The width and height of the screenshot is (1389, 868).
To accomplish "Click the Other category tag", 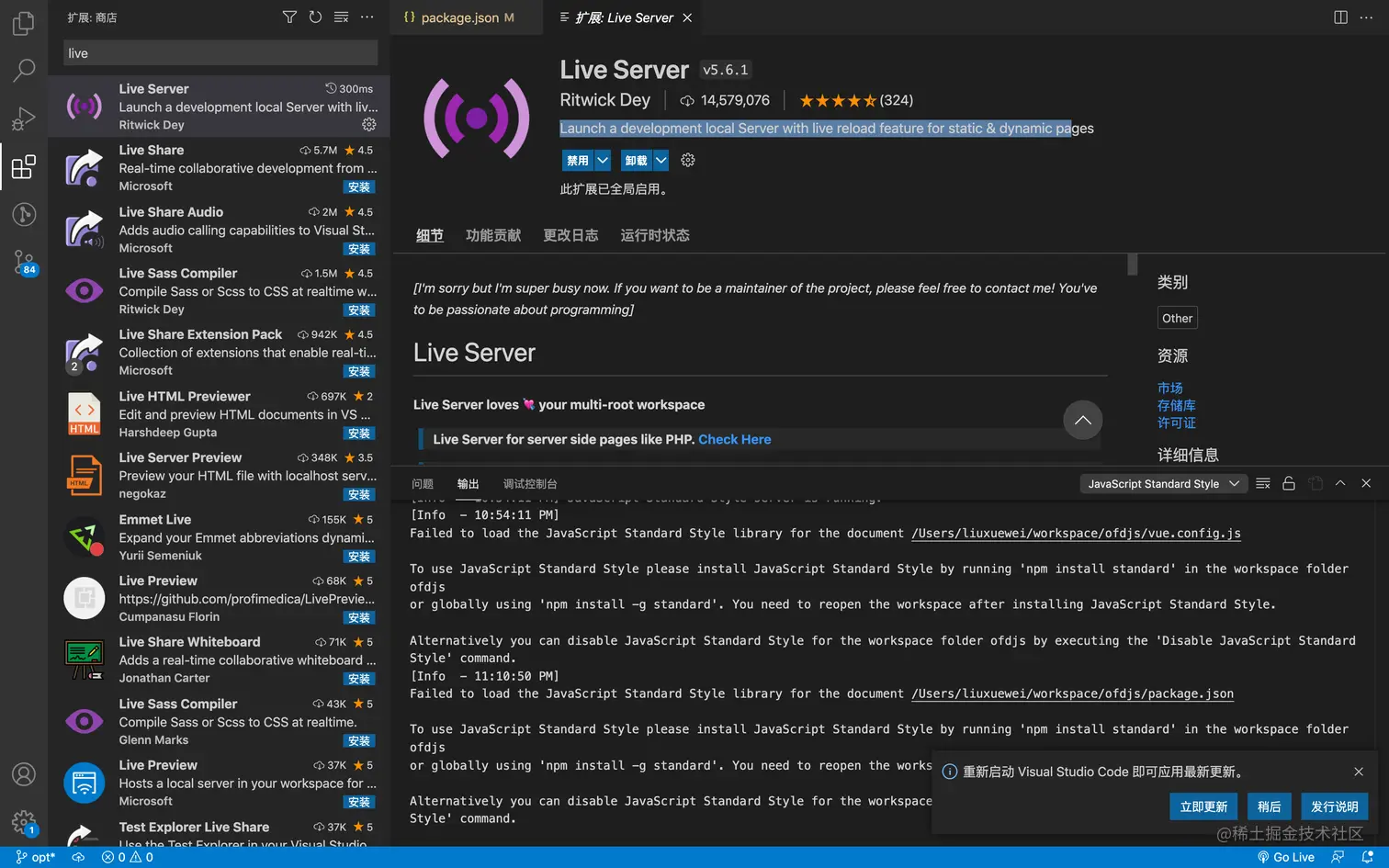I will pos(1178,318).
